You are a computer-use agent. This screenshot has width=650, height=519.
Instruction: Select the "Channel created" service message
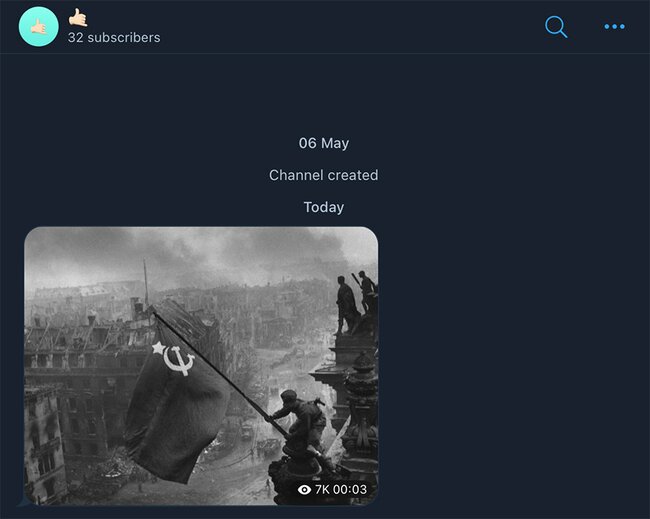pos(324,175)
